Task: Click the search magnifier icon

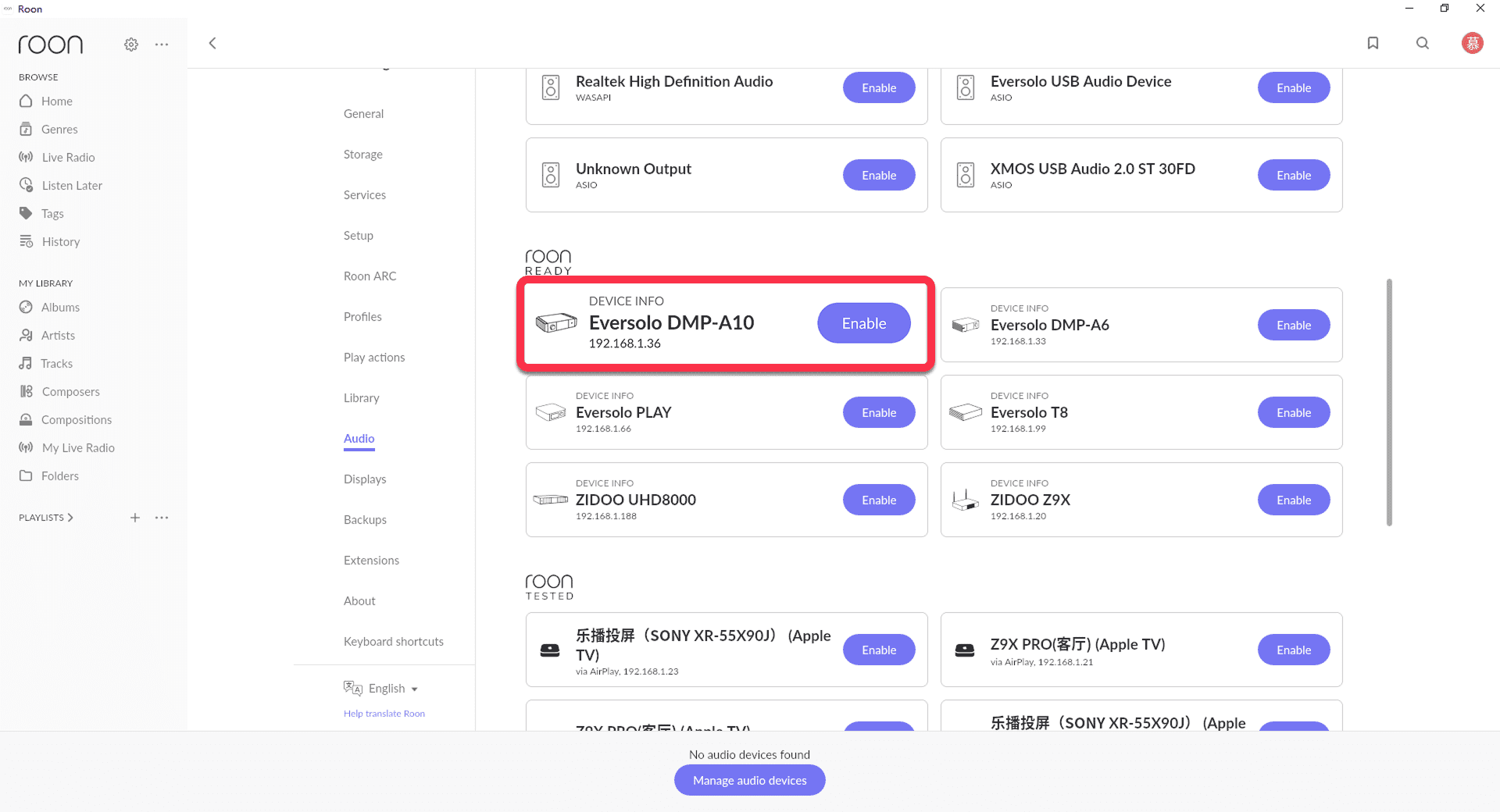Action: pyautogui.click(x=1423, y=44)
